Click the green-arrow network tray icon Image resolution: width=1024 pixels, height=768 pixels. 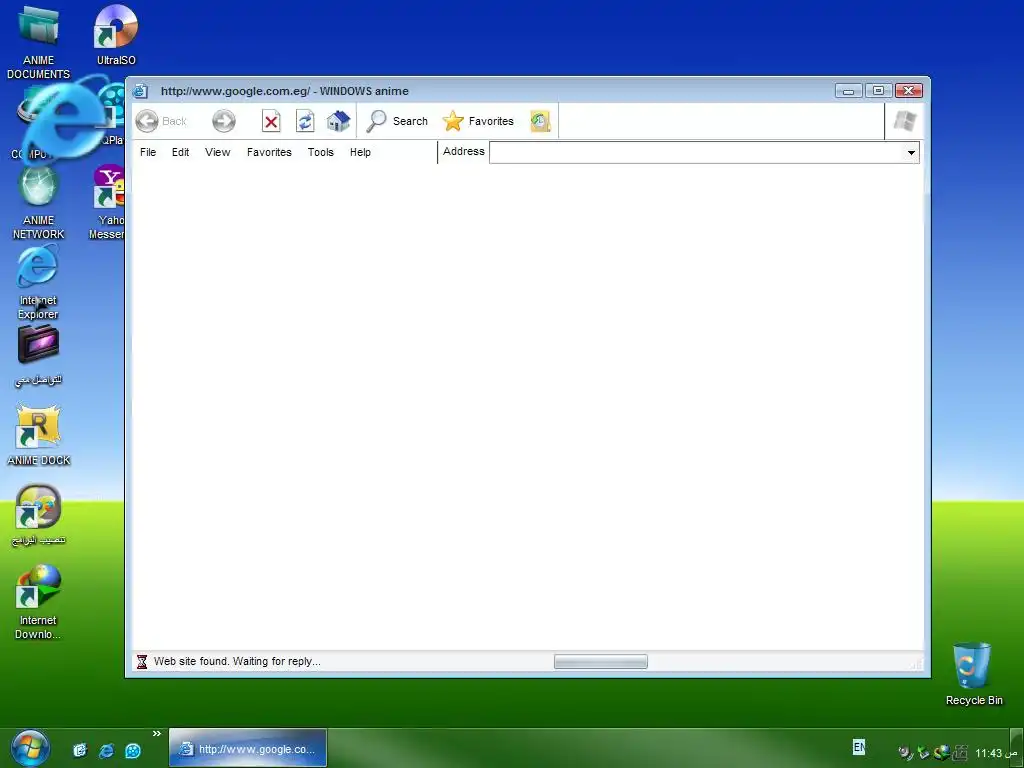(923, 752)
